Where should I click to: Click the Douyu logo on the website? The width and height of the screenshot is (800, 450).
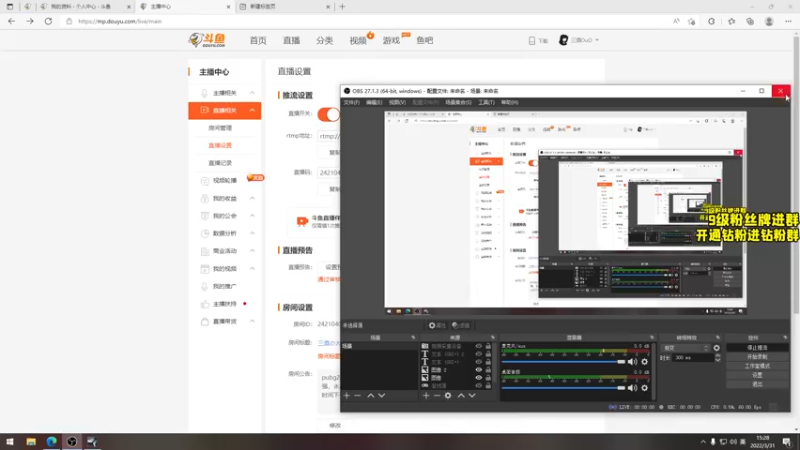pos(207,40)
